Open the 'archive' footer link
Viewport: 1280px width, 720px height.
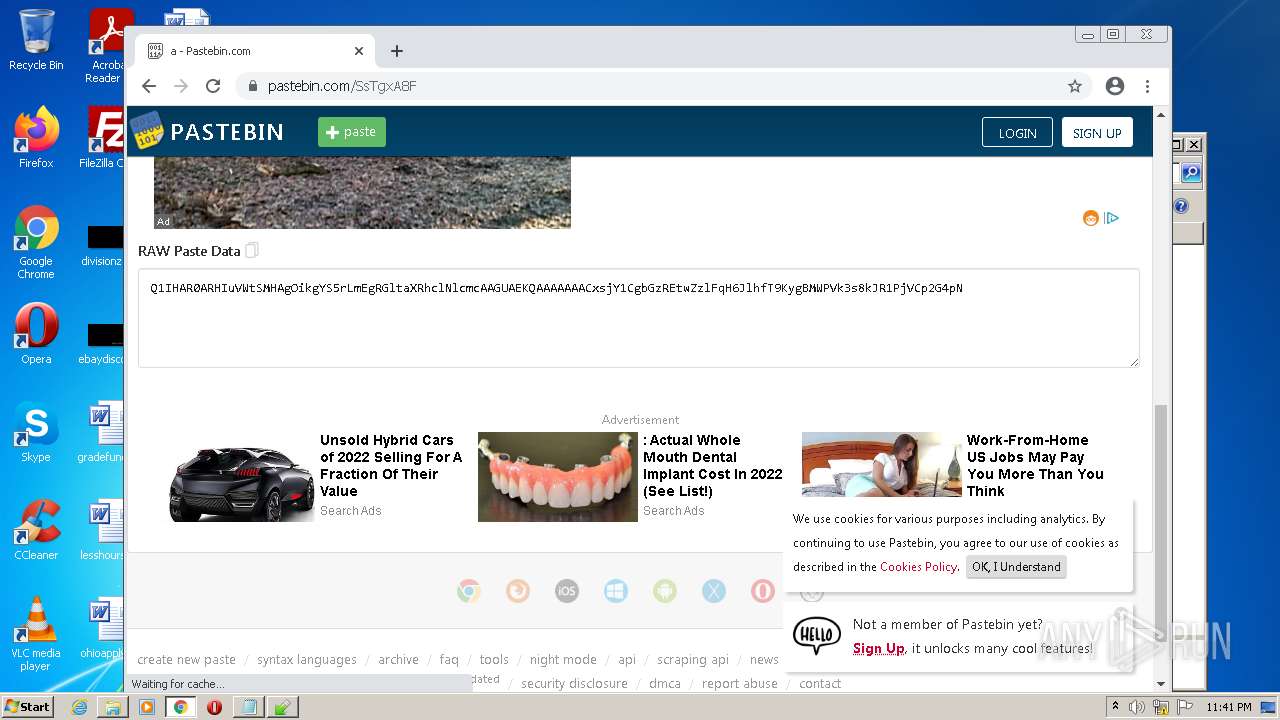(x=398, y=660)
